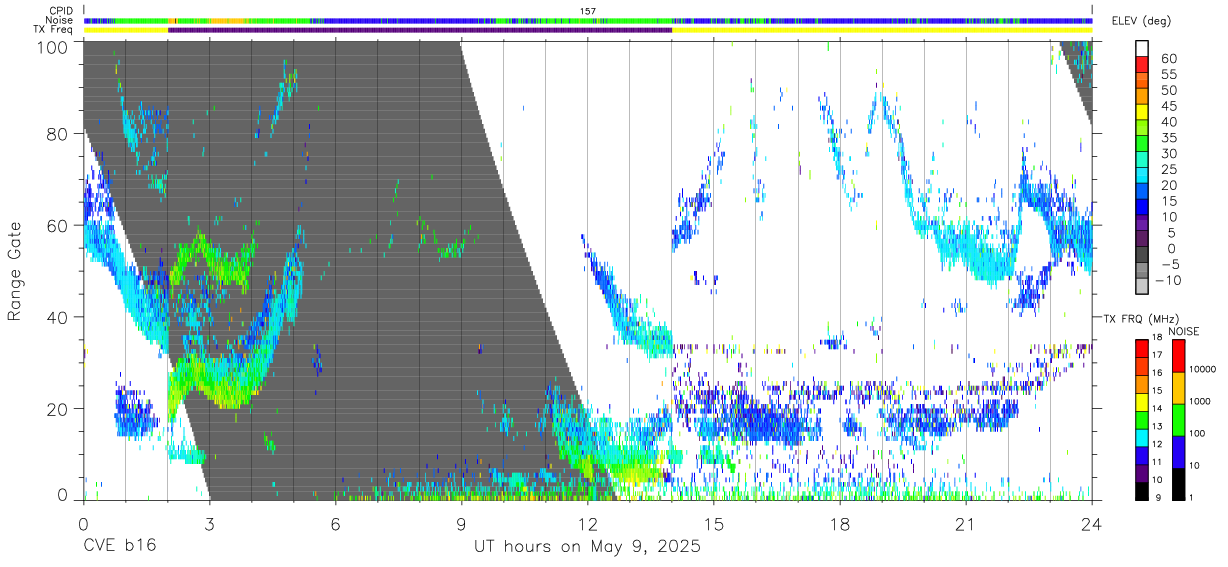
Task: Click the ELEV (deg) colorbar title
Action: pyautogui.click(x=1141, y=20)
